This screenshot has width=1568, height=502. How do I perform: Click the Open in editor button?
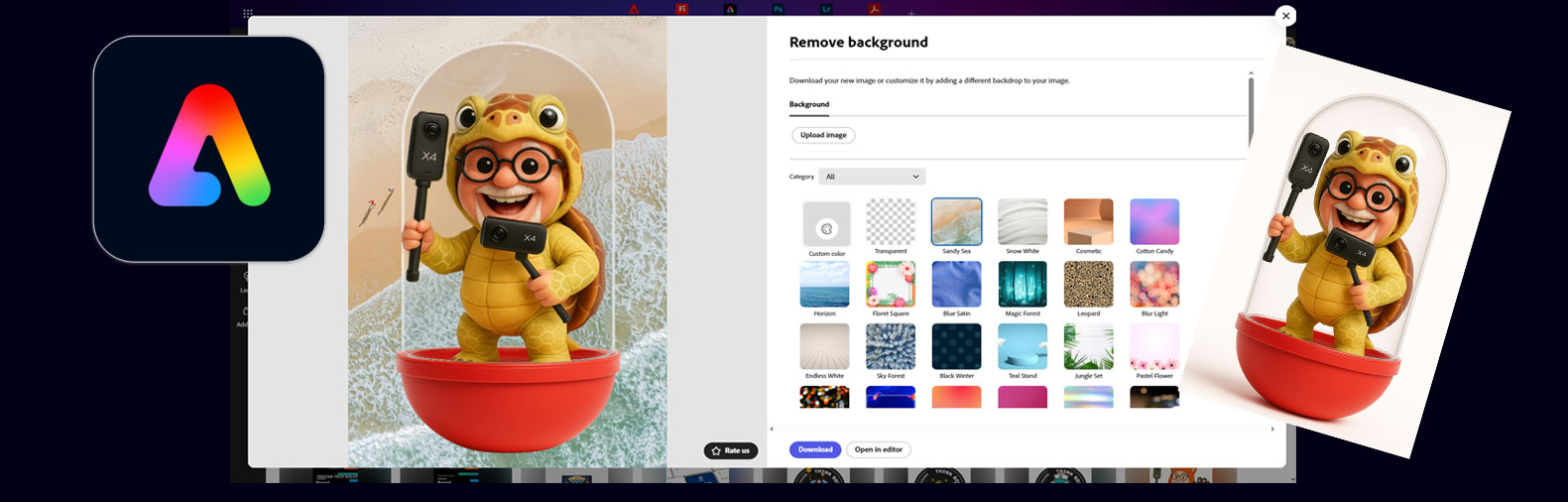click(879, 449)
